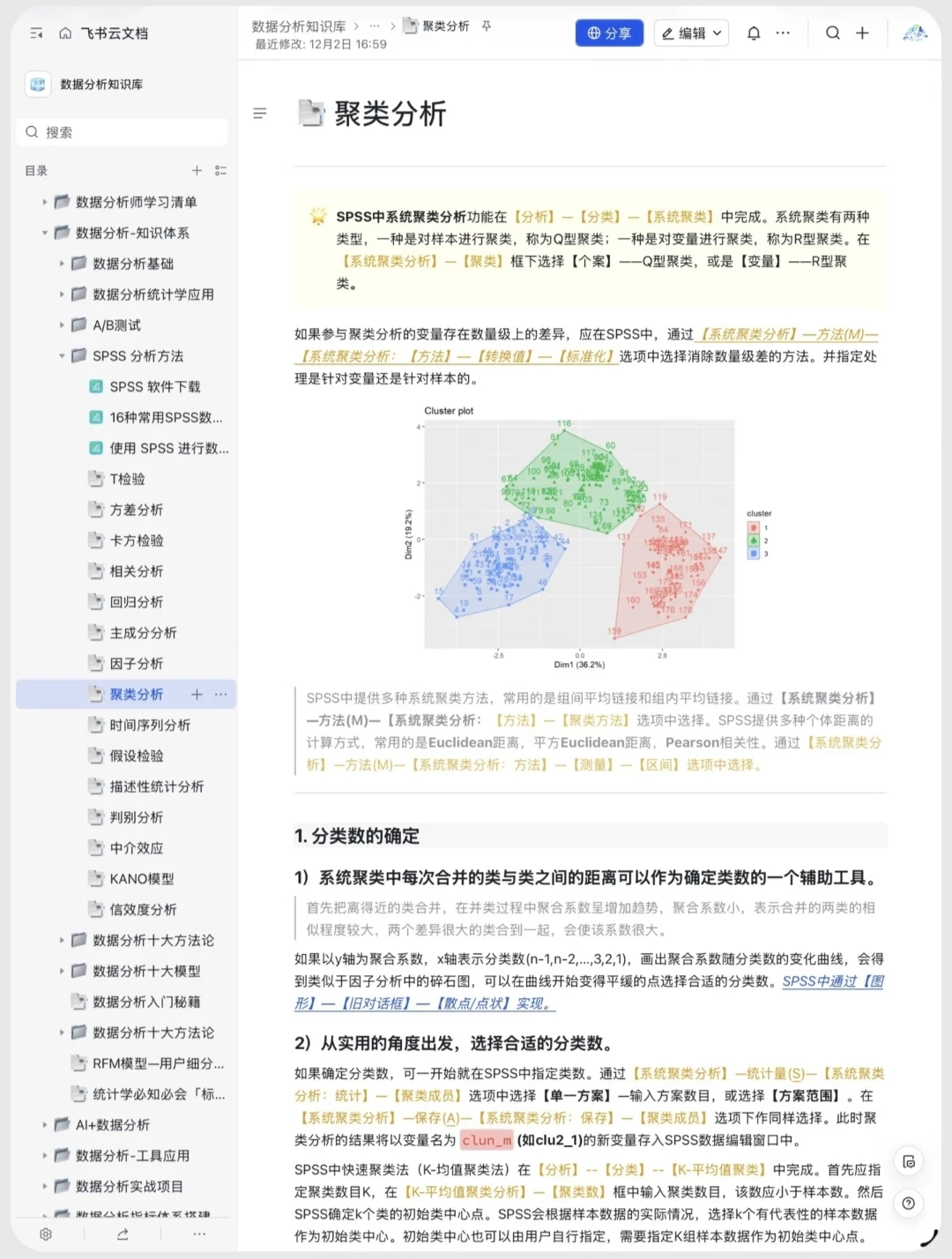Expand the 编辑 dropdown arrow

pyautogui.click(x=716, y=33)
